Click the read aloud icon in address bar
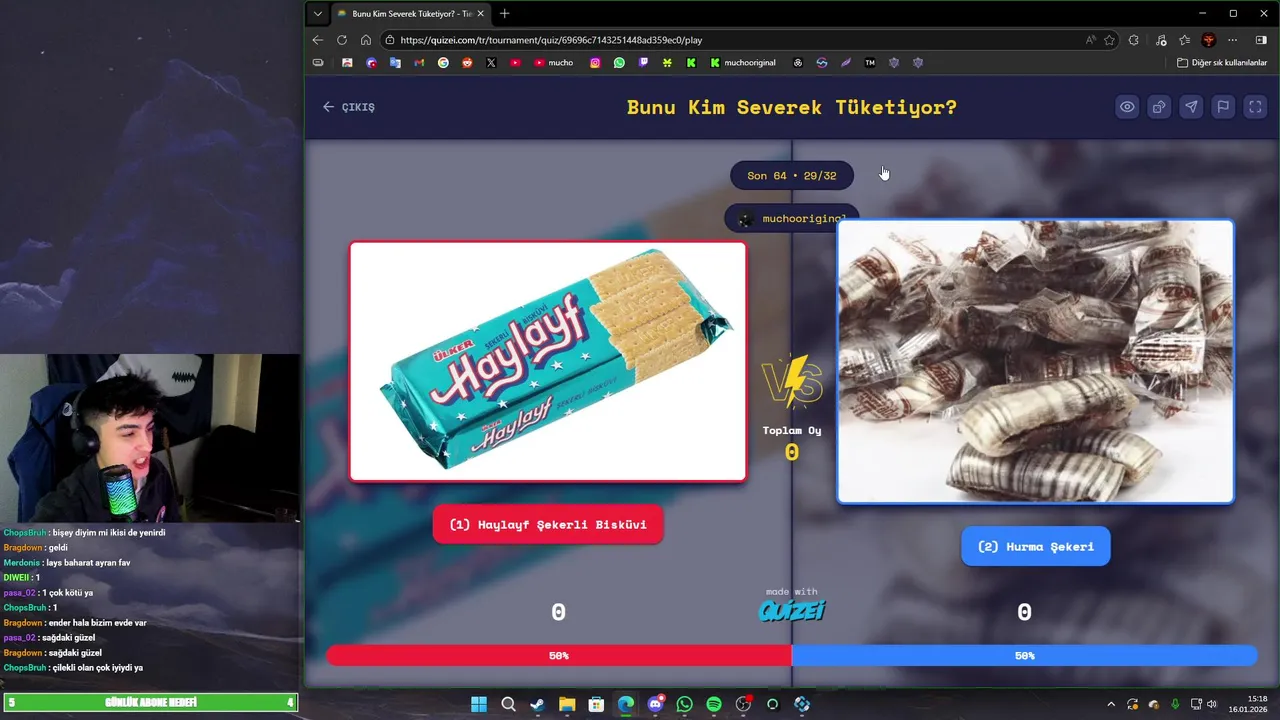1280x720 pixels. point(1090,40)
